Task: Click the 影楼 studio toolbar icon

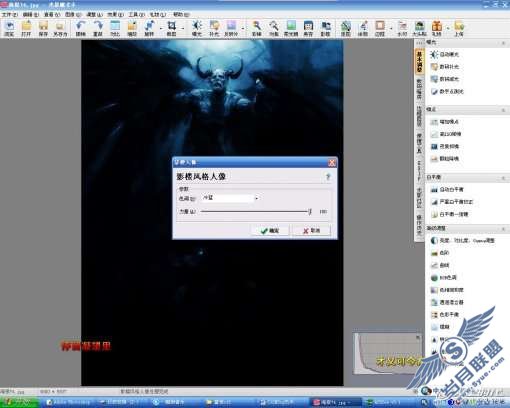Action: pos(325,28)
